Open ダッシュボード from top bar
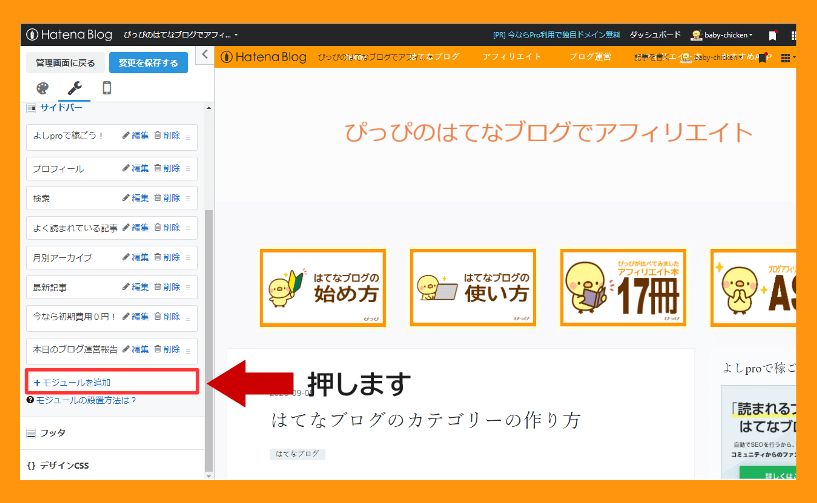Image resolution: width=817 pixels, height=503 pixels. (655, 35)
